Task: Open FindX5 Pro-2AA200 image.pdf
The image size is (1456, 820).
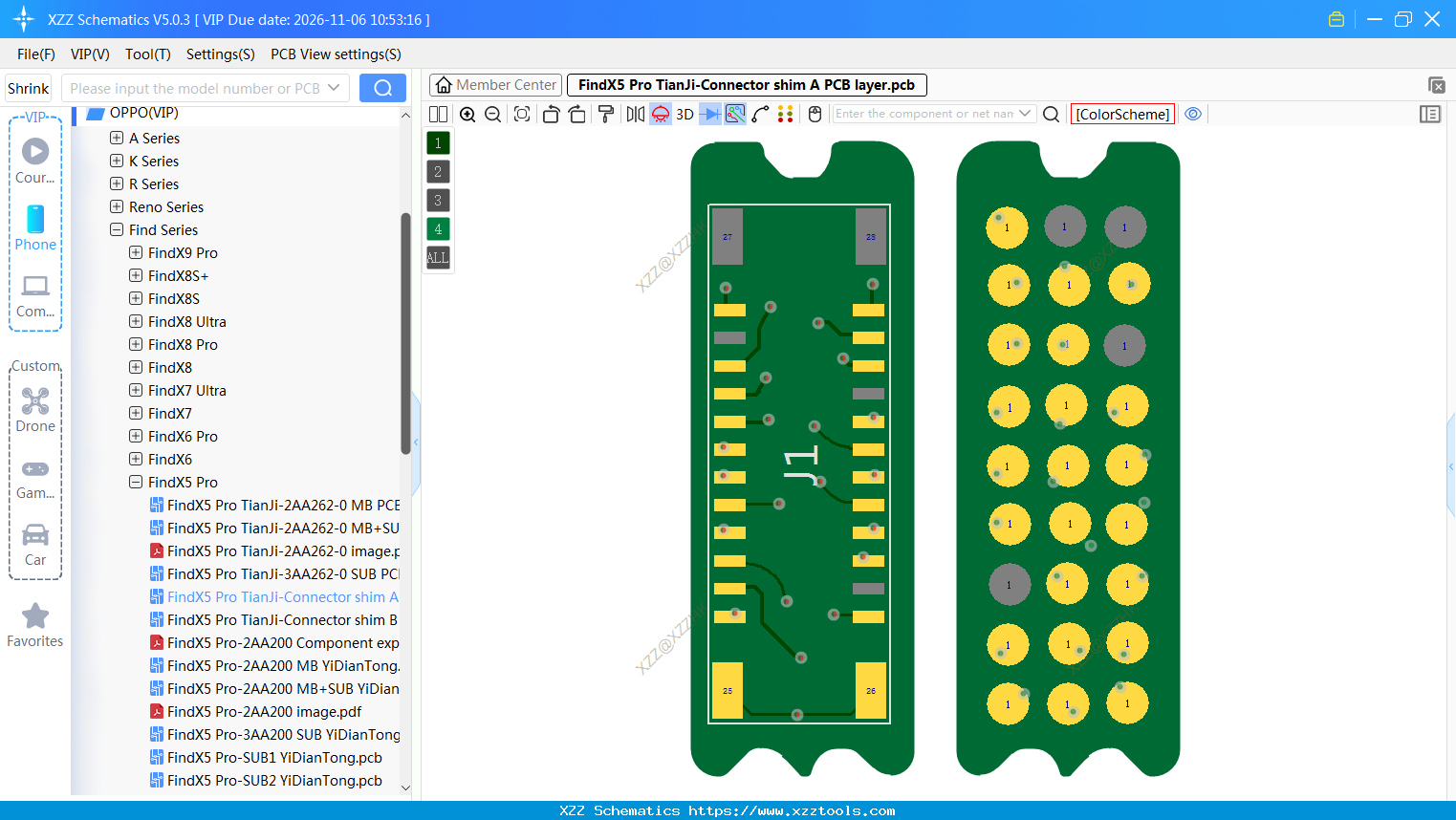Action: tap(264, 711)
